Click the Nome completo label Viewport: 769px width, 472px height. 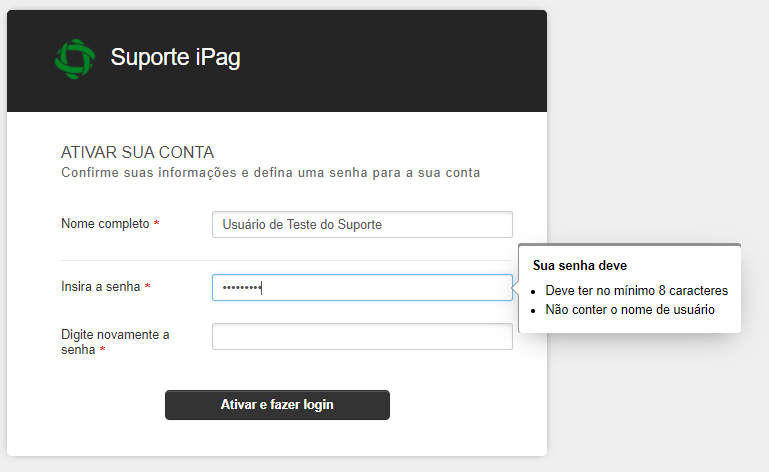105,223
